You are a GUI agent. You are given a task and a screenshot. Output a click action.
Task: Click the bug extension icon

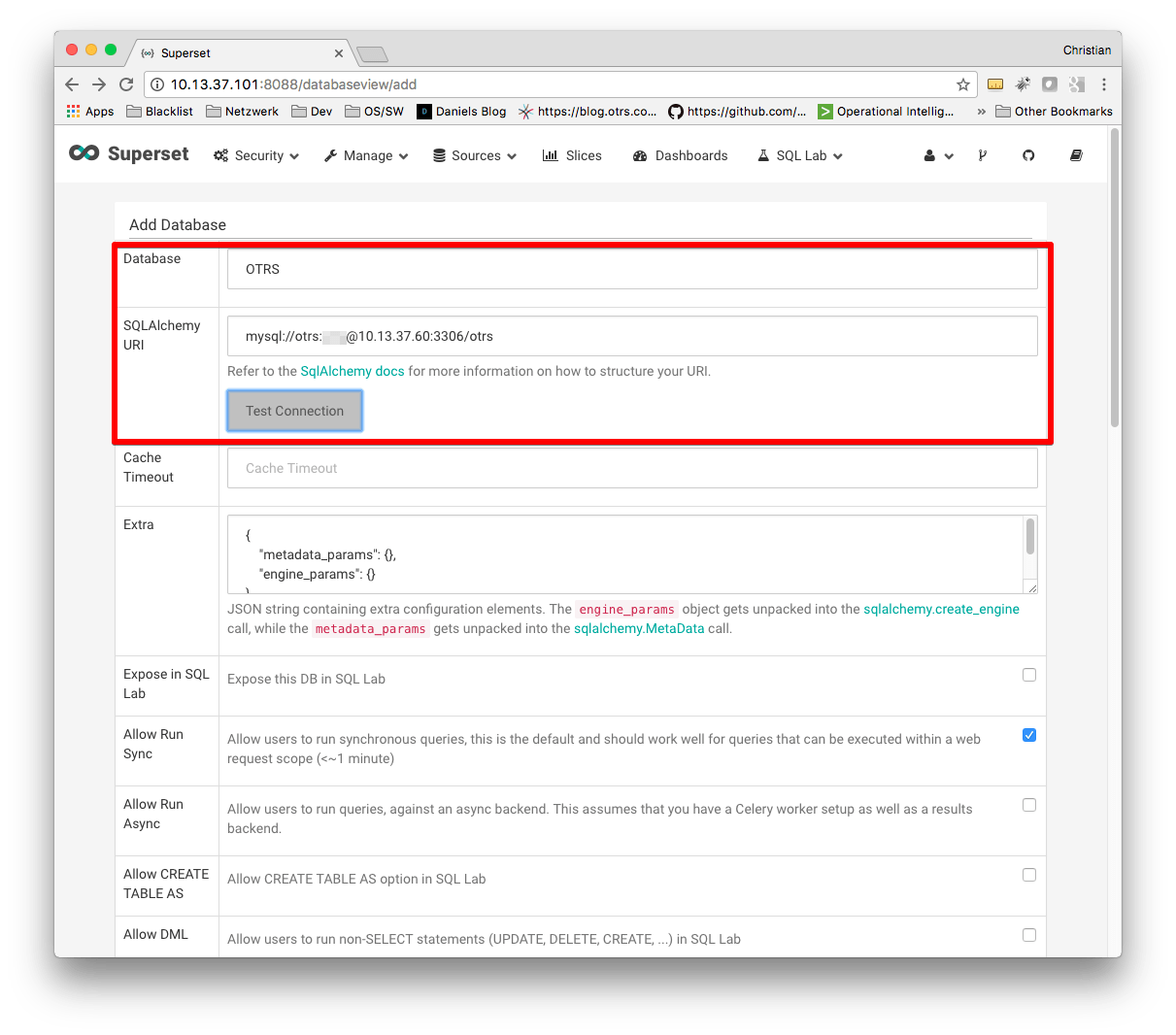click(x=1023, y=84)
